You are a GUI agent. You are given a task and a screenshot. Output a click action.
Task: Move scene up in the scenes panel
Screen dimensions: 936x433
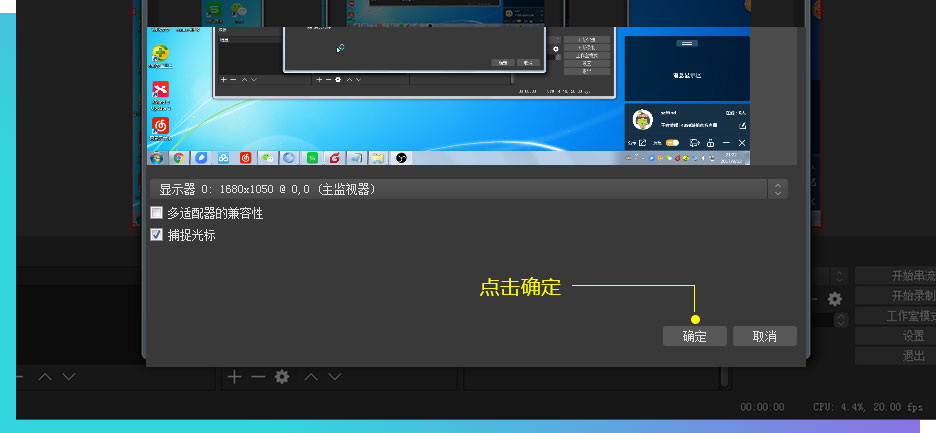[45, 377]
